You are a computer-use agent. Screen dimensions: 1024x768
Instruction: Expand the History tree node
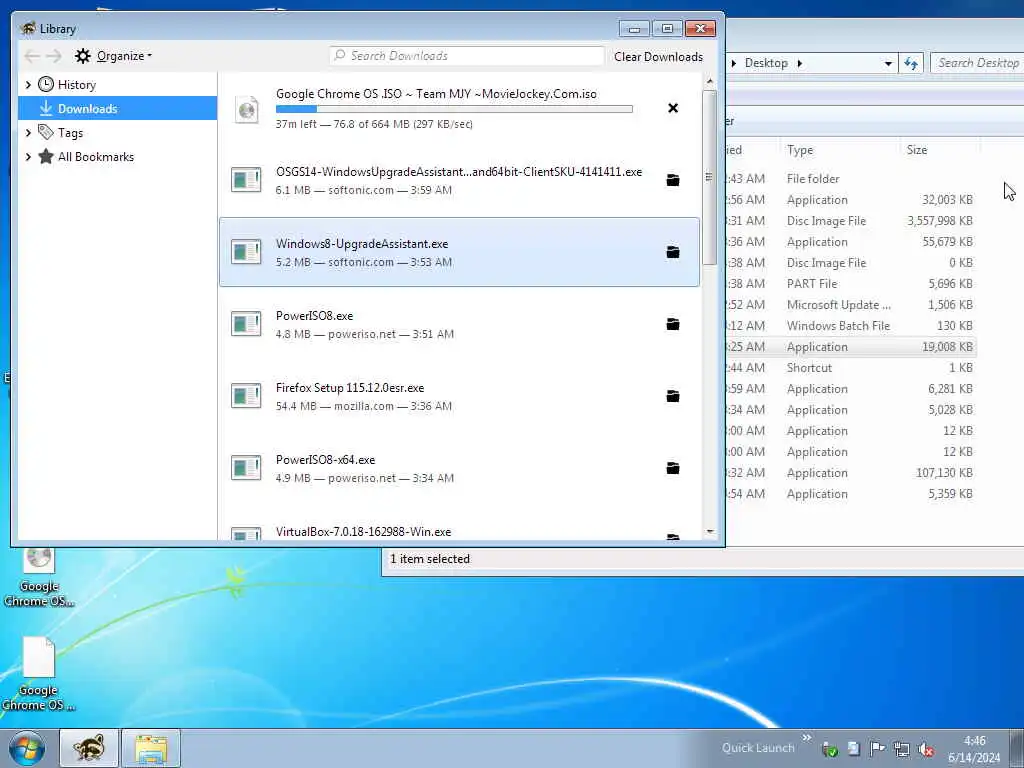pyautogui.click(x=28, y=84)
